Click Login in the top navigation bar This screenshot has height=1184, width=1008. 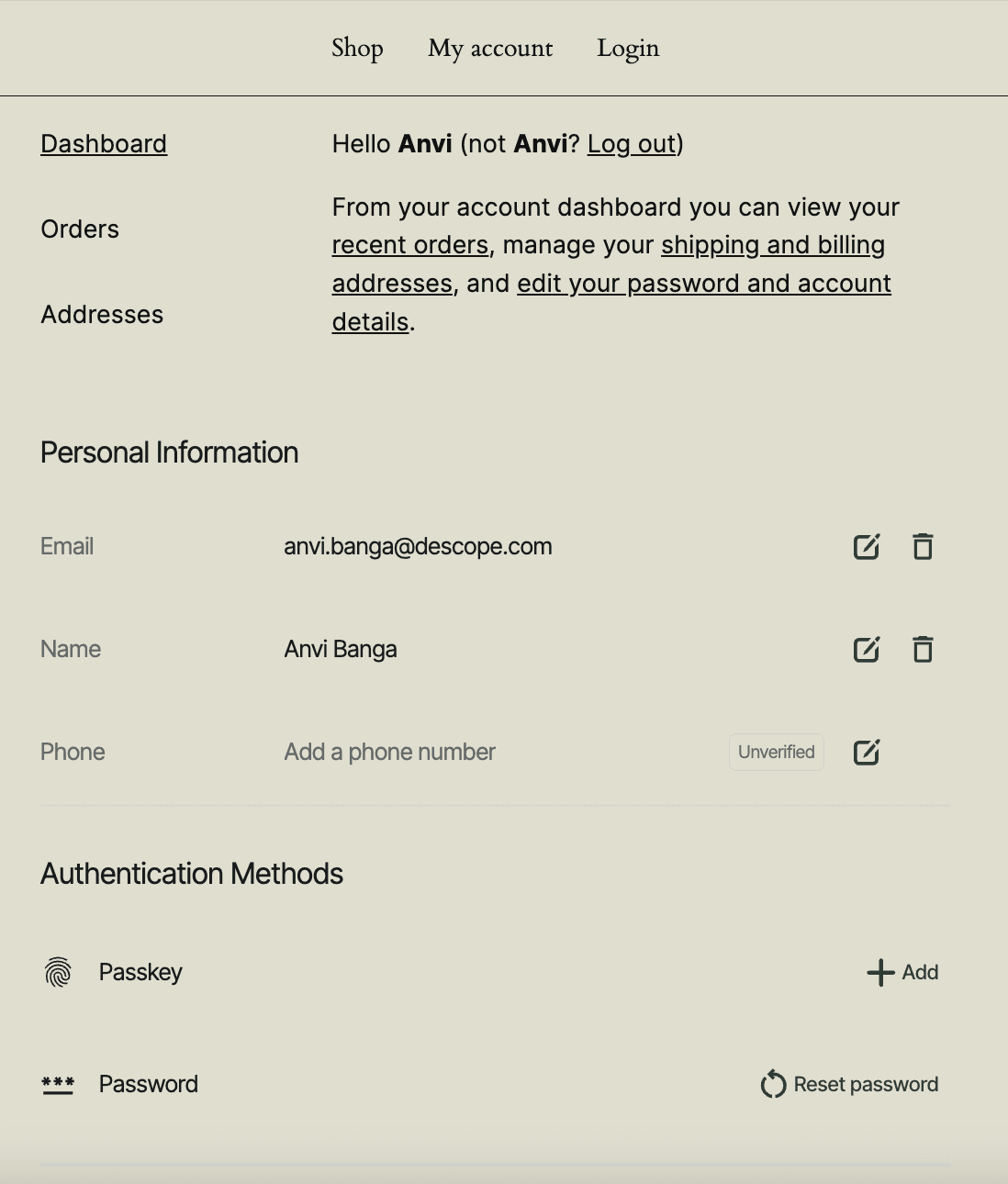coord(628,48)
